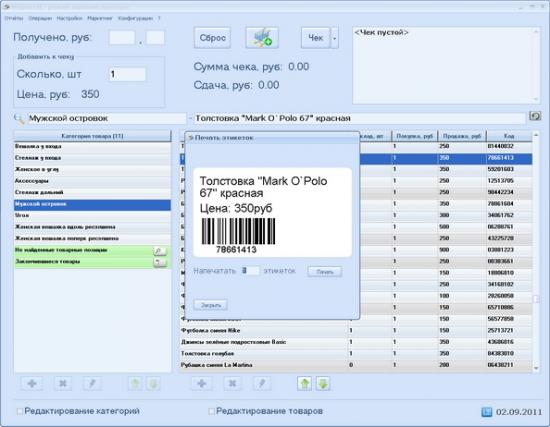Screen dimensions: 550x427
Task: Click the receipt box scrollbar down arrow
Action: click(536, 100)
